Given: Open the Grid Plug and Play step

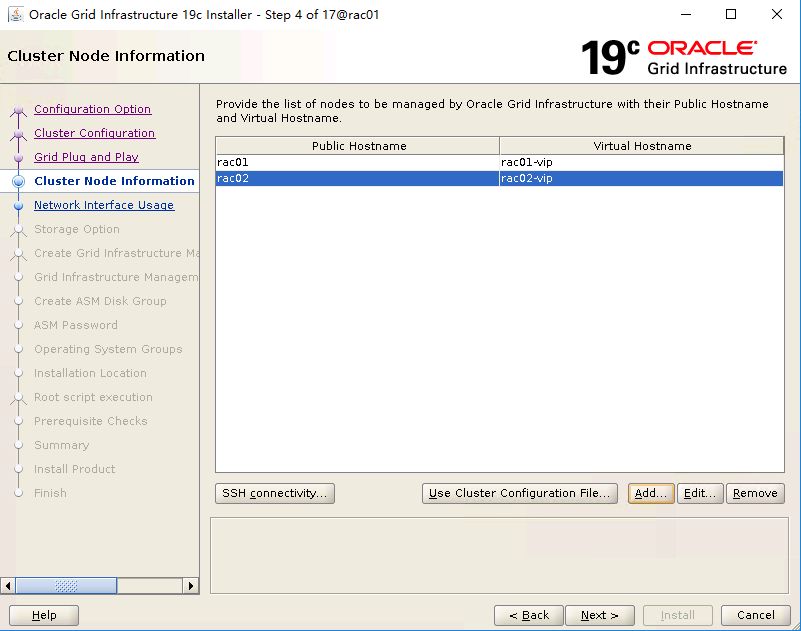Looking at the screenshot, I should click(x=86, y=157).
